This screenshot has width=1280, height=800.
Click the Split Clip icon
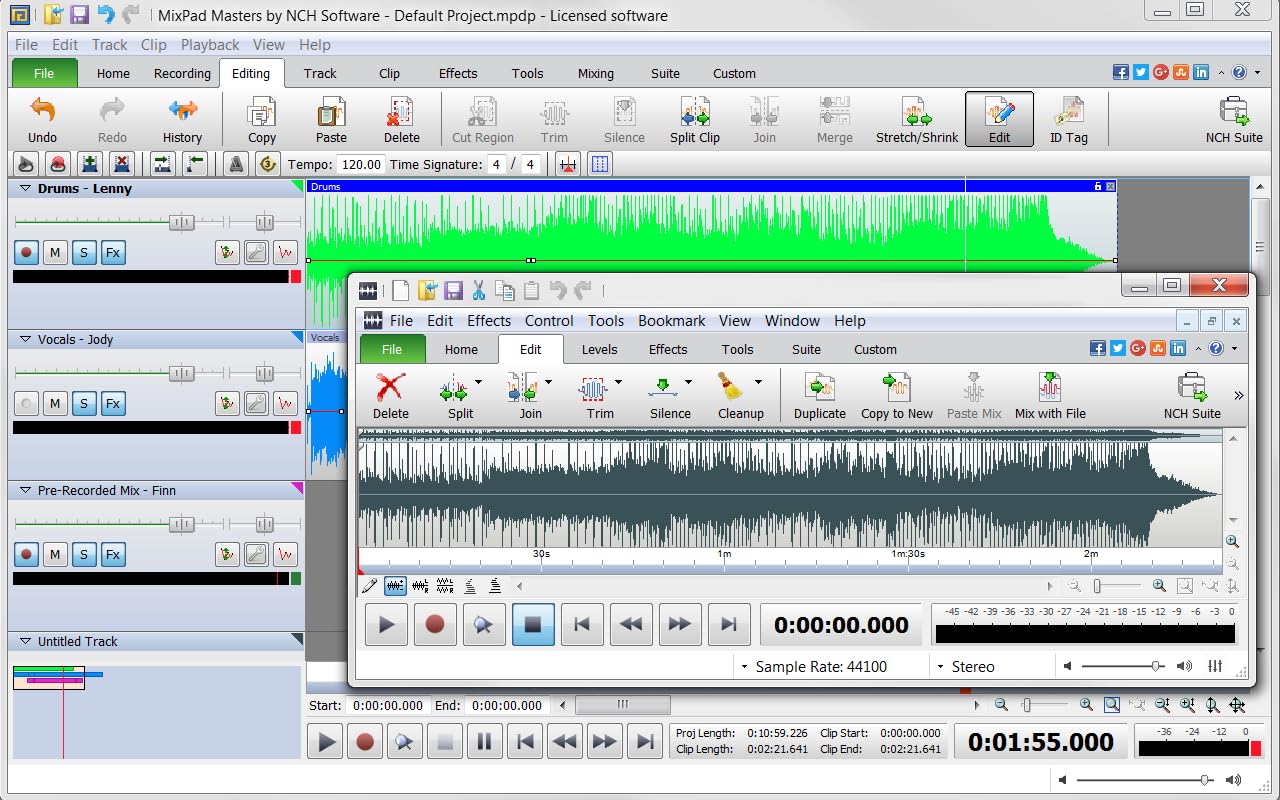click(694, 118)
